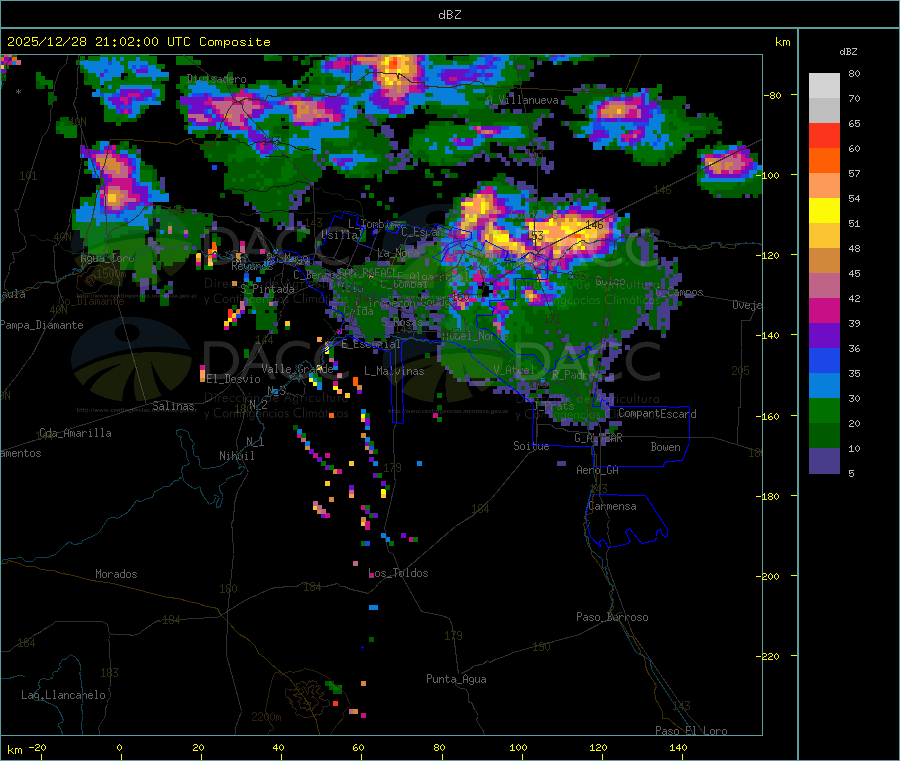
Task: Select the green 20 dBZ legend color
Action: (x=824, y=411)
